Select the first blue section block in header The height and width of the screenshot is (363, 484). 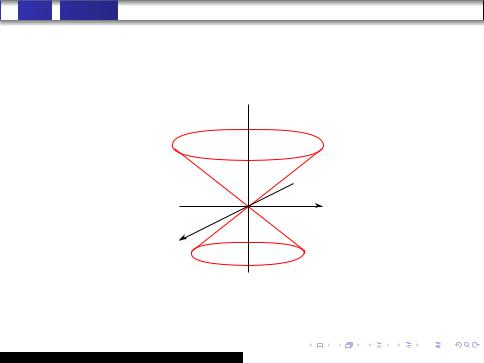tap(35, 10)
